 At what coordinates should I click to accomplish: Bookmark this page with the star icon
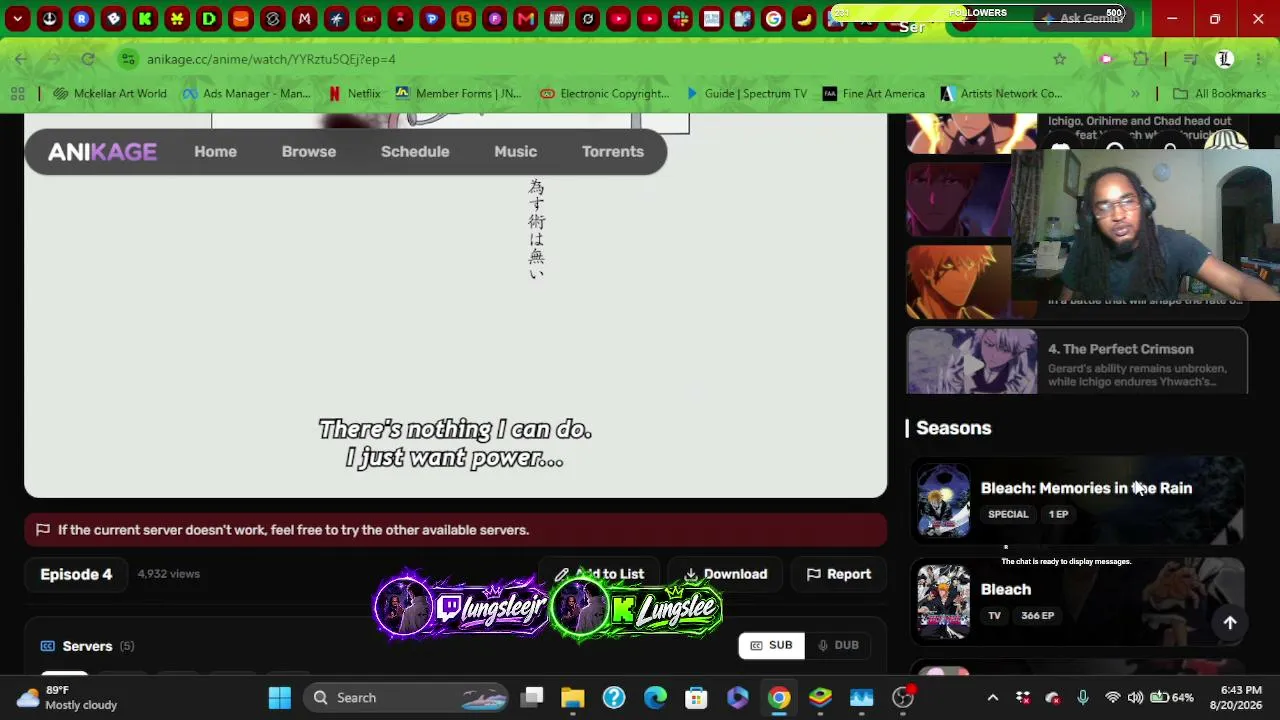click(1059, 59)
